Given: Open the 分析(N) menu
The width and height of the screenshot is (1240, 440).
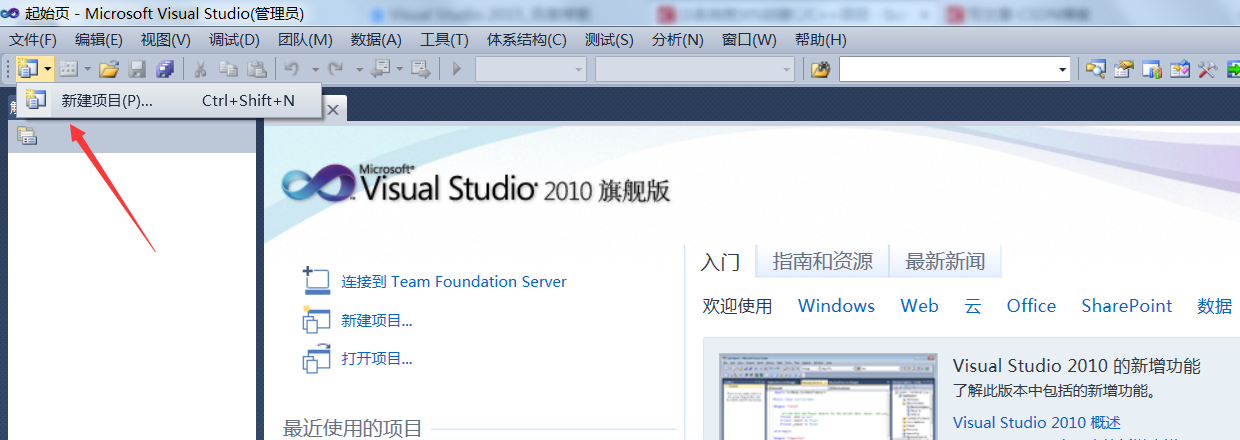Looking at the screenshot, I should click(677, 40).
